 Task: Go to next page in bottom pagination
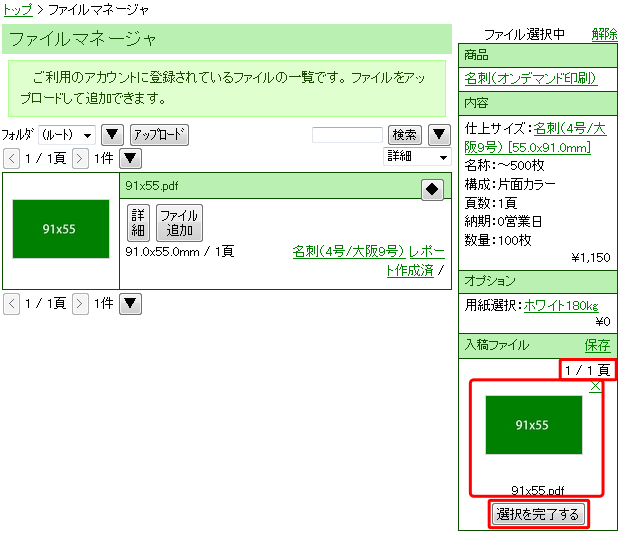tap(80, 303)
